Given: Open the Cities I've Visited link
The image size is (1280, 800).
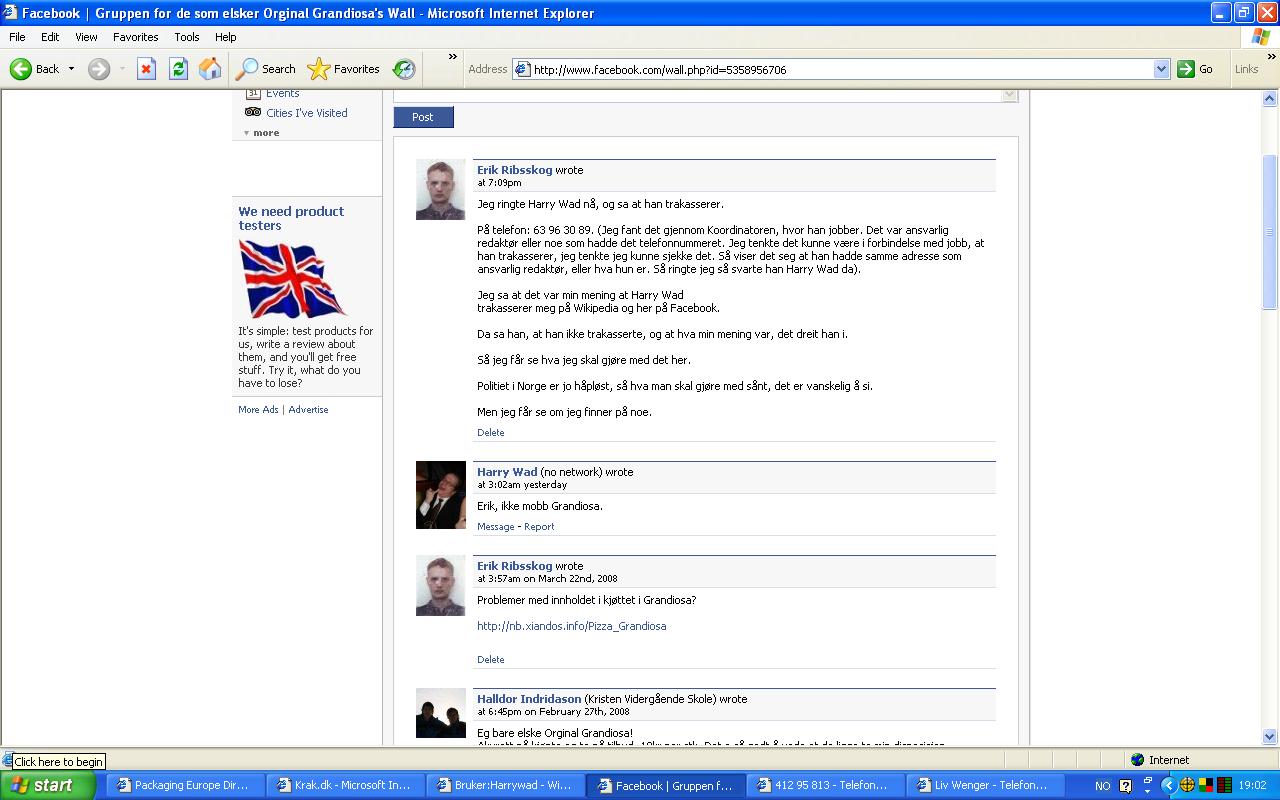Looking at the screenshot, I should pos(307,113).
